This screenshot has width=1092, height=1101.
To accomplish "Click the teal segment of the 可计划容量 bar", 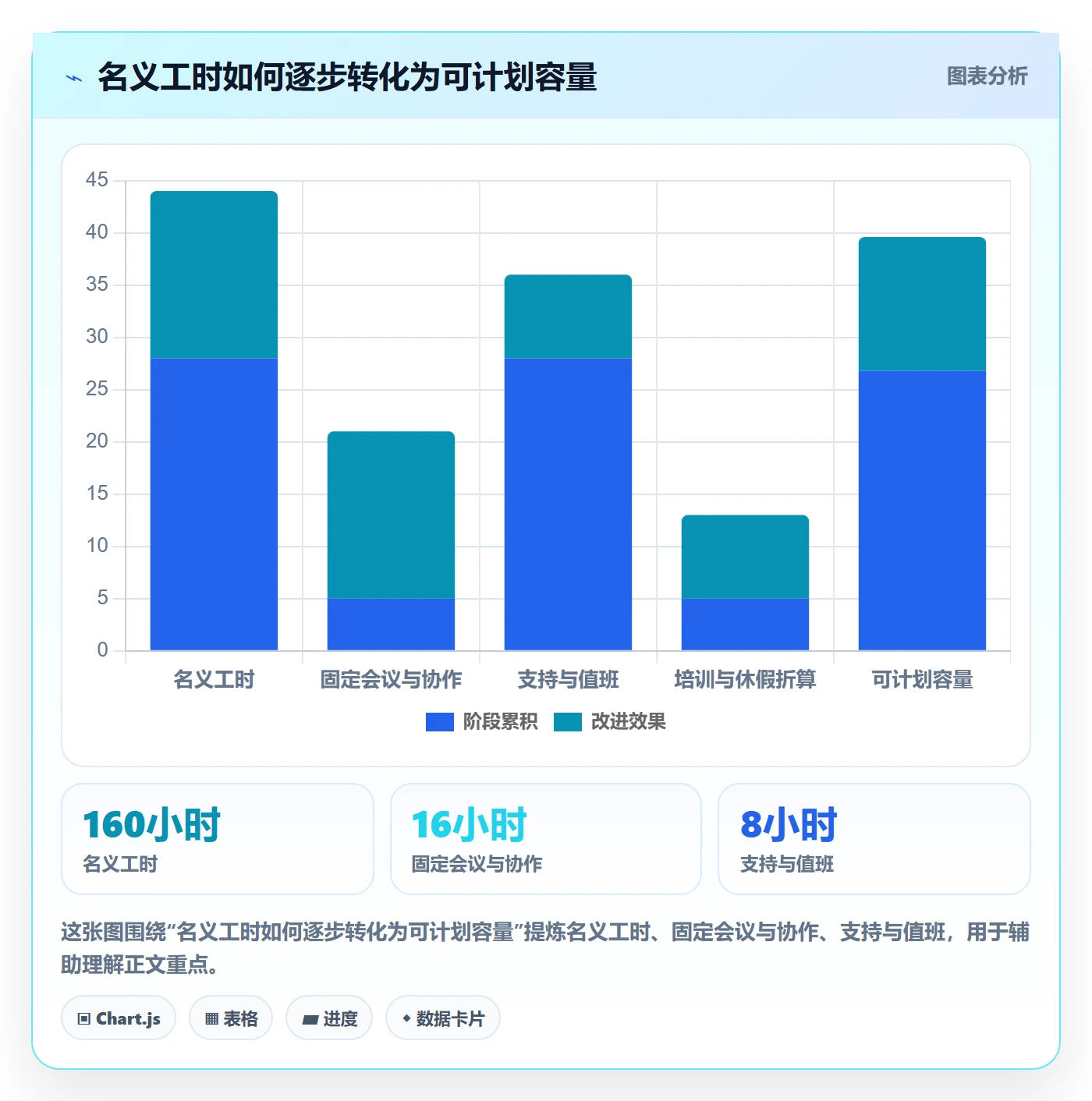I will [922, 304].
